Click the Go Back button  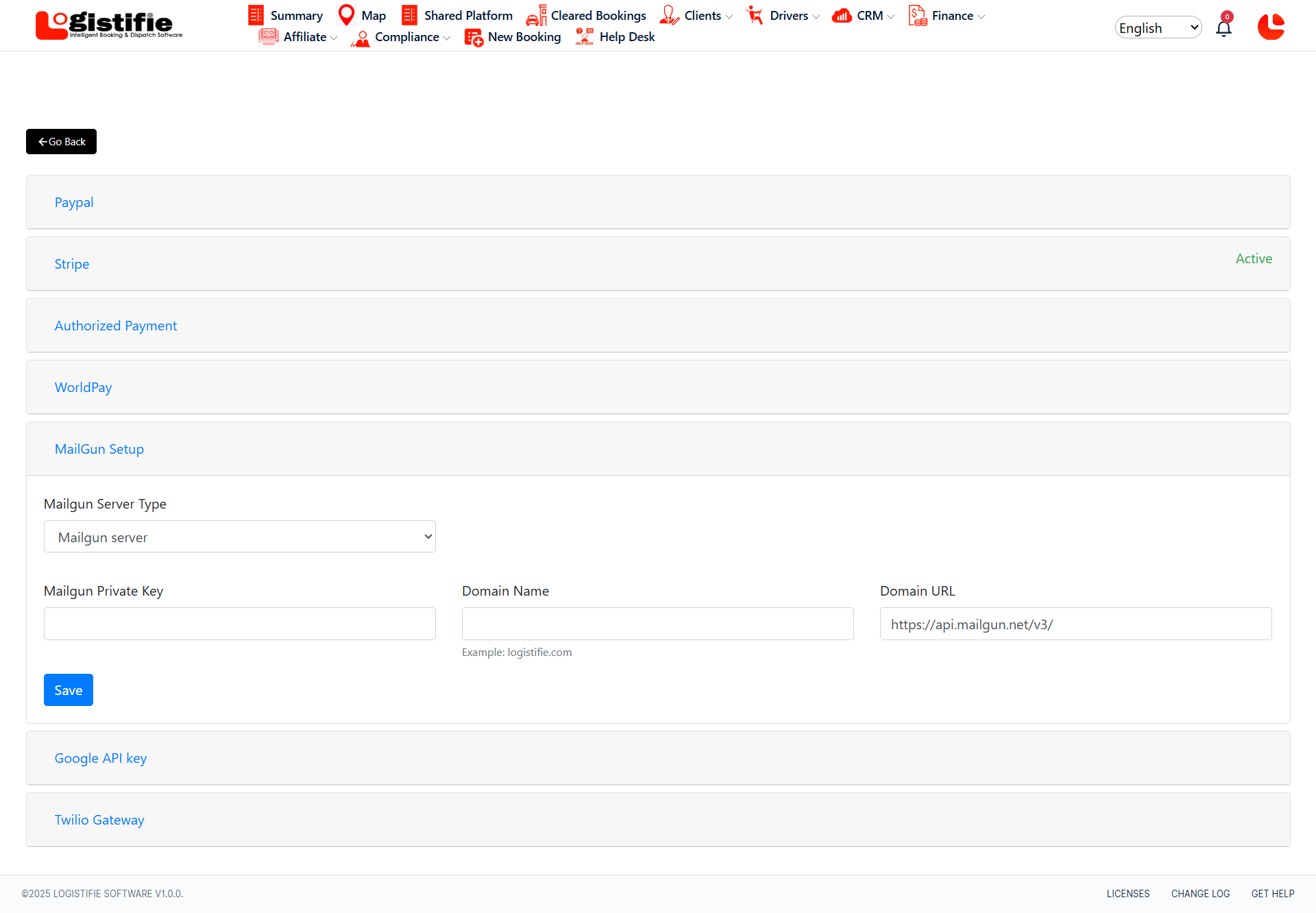[x=62, y=142]
